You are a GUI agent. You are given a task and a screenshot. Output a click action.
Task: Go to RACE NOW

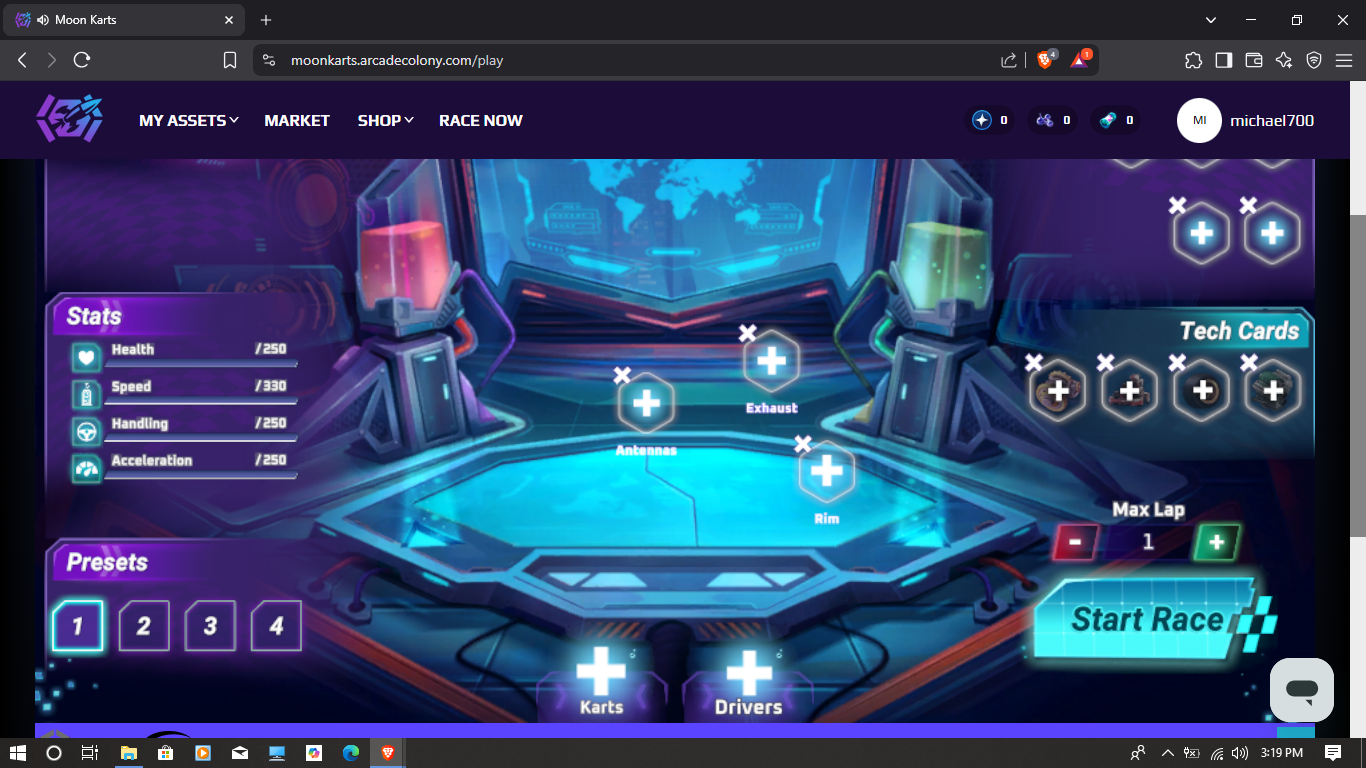481,120
